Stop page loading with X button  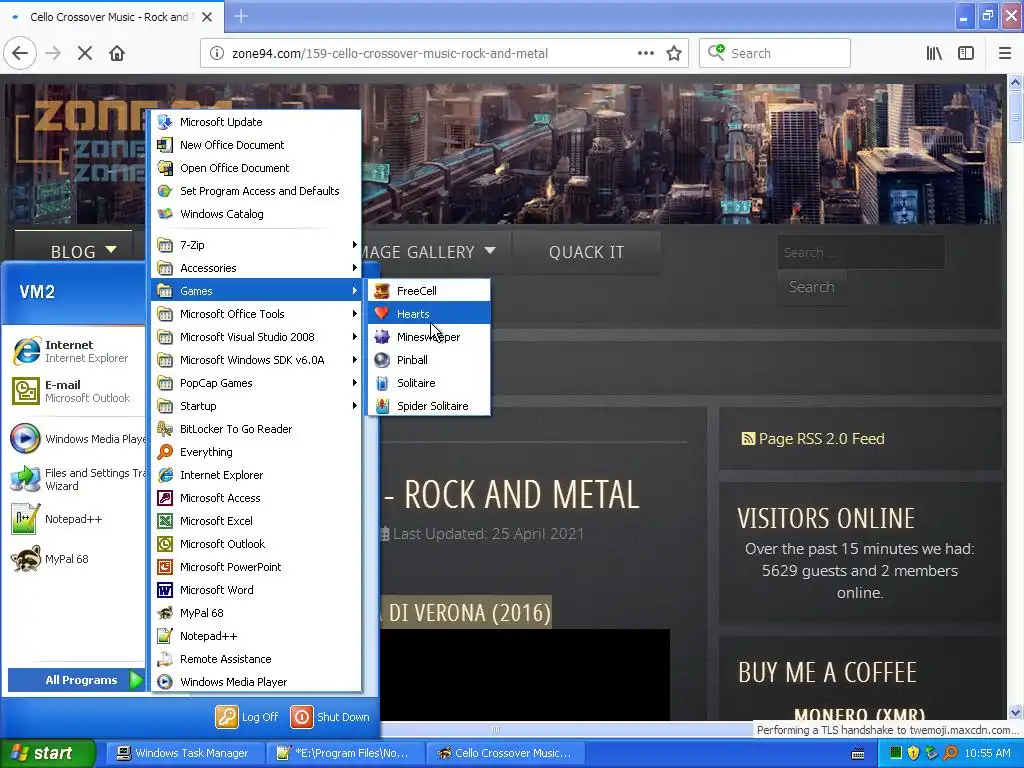pyautogui.click(x=85, y=54)
